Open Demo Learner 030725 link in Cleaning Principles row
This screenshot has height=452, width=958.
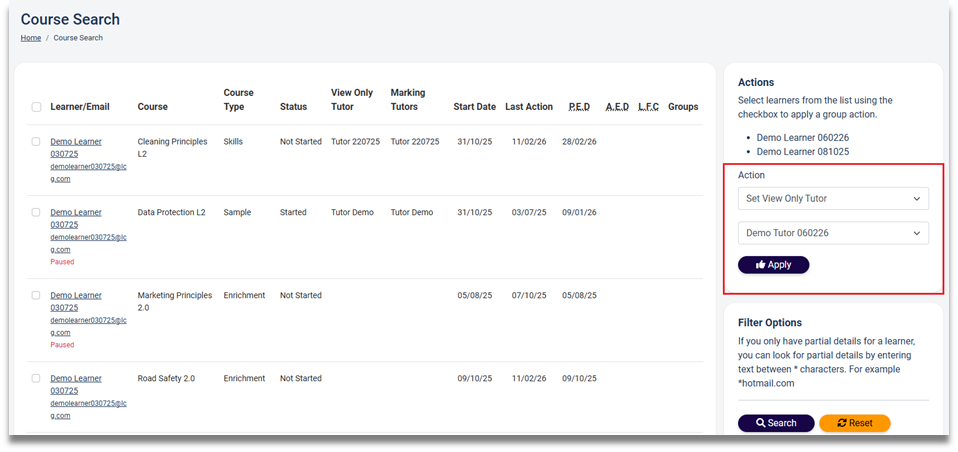pyautogui.click(x=76, y=148)
